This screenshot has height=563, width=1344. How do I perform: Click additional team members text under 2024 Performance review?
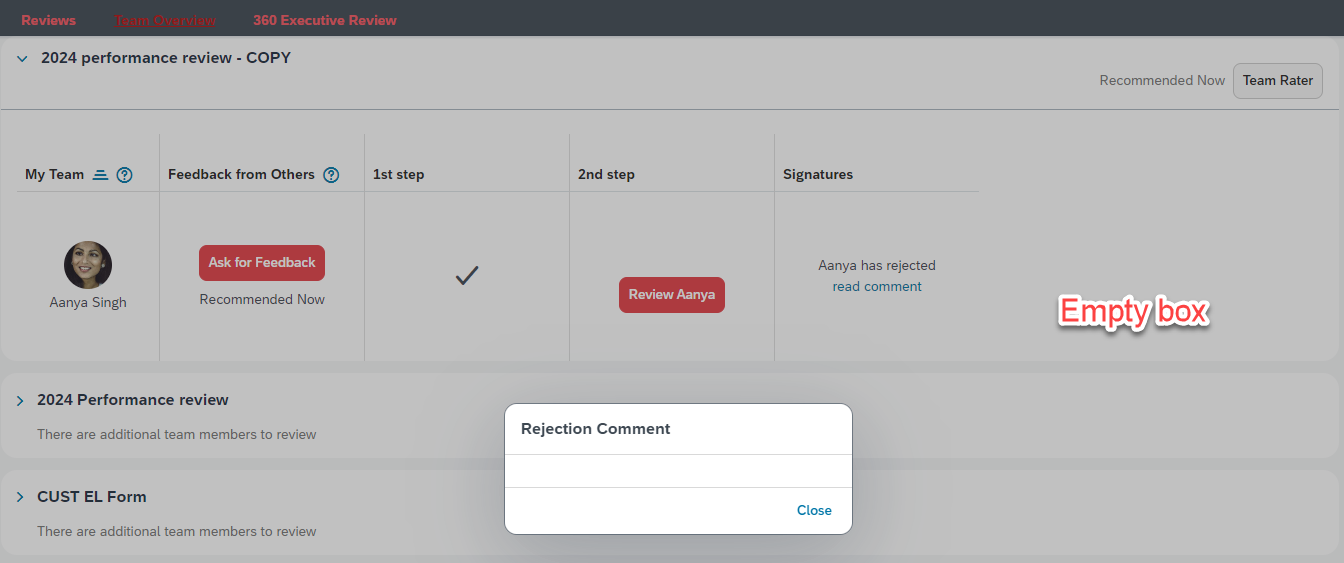pos(177,435)
